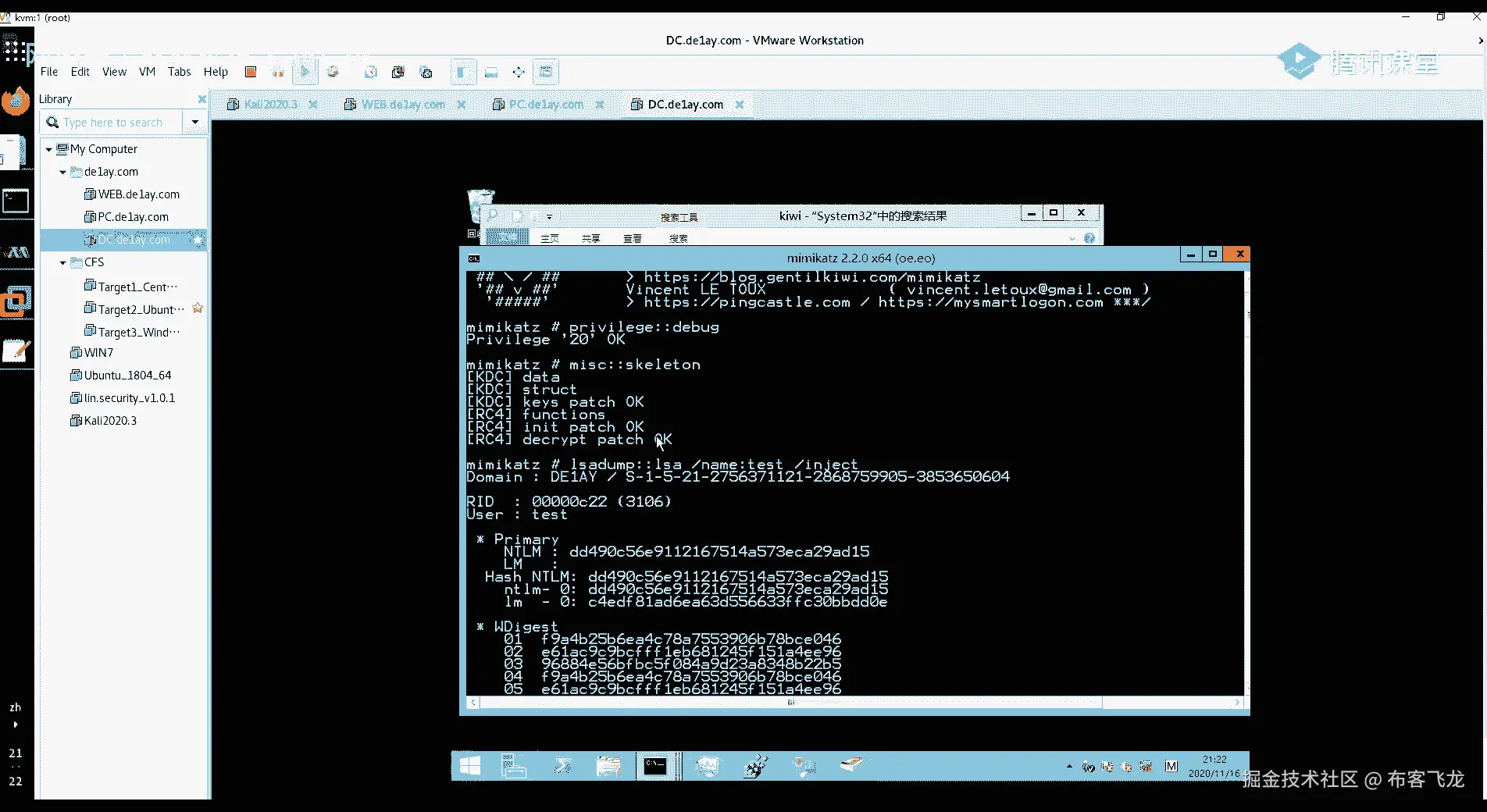The image size is (1487, 812).
Task: Select Kali2020.3 VM in the library
Action: point(103,421)
